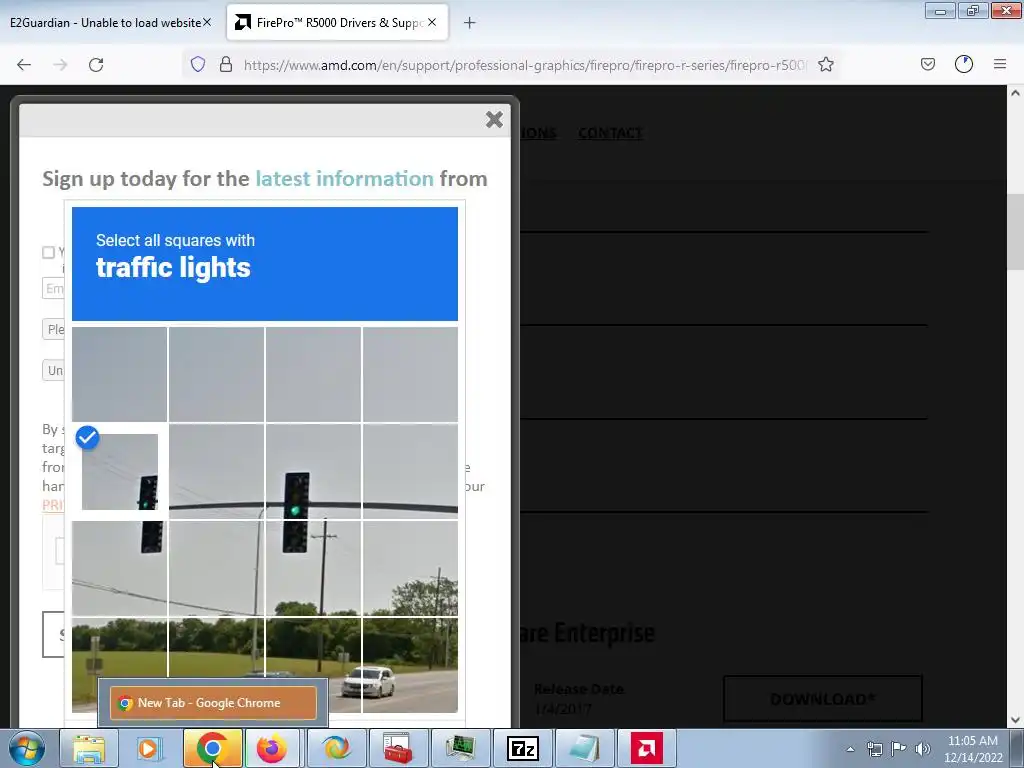Click New Tab - Google Chrome taskbar preview
1024x768 pixels.
click(213, 703)
